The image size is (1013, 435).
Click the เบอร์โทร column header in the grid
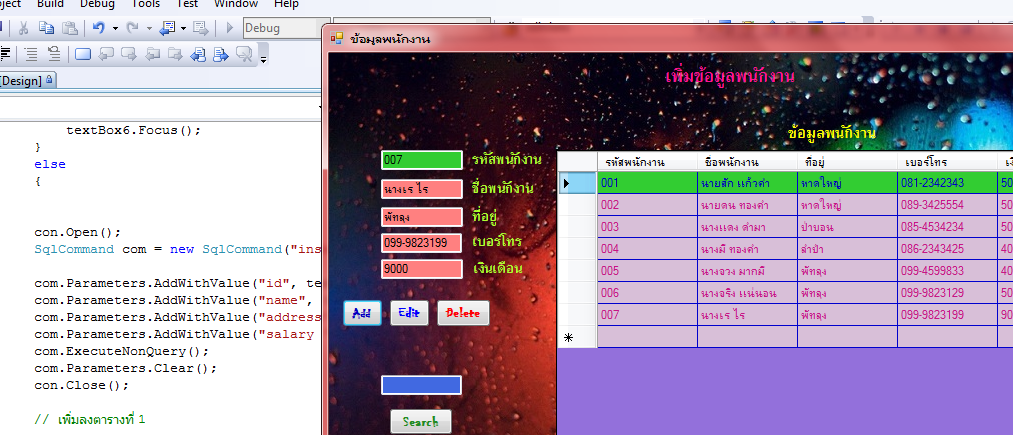(x=948, y=162)
